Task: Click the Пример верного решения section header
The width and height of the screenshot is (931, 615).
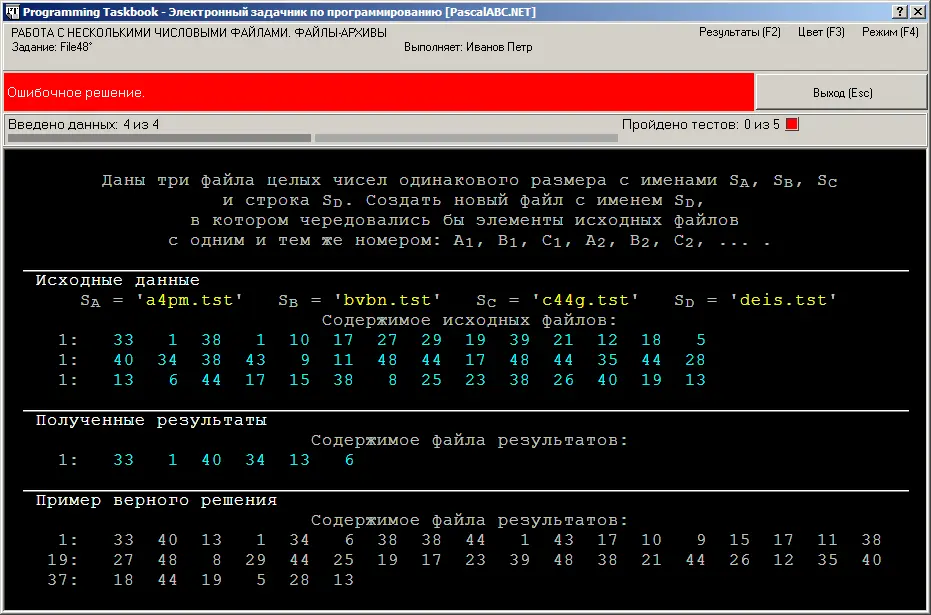Action: pos(156,500)
